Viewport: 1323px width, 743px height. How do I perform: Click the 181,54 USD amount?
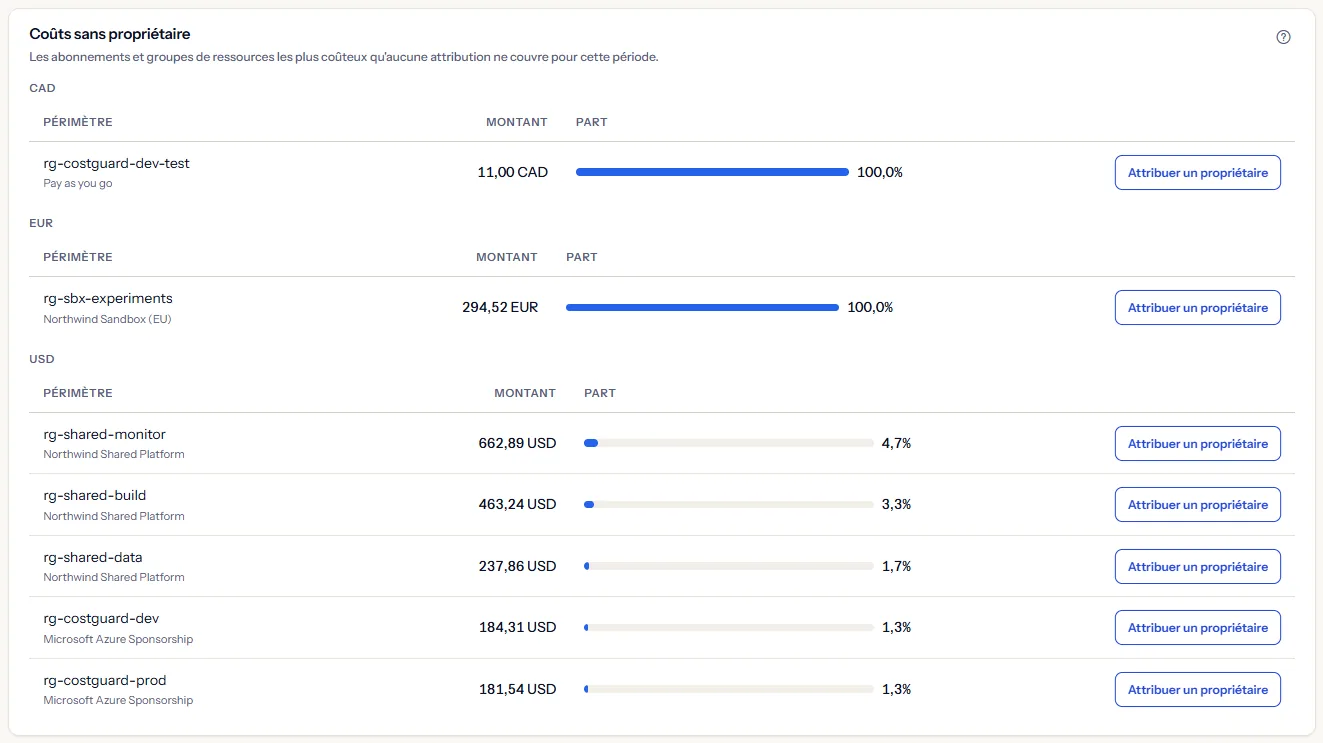(517, 689)
